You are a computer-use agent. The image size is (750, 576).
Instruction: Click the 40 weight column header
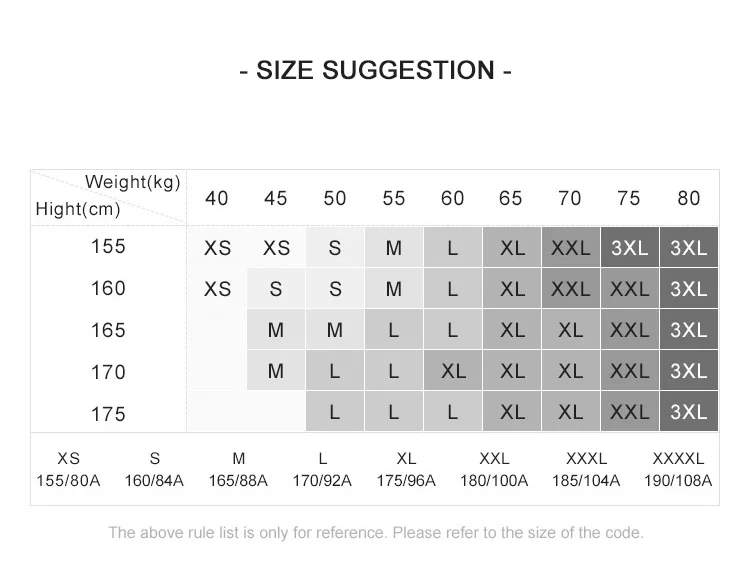[x=217, y=198]
